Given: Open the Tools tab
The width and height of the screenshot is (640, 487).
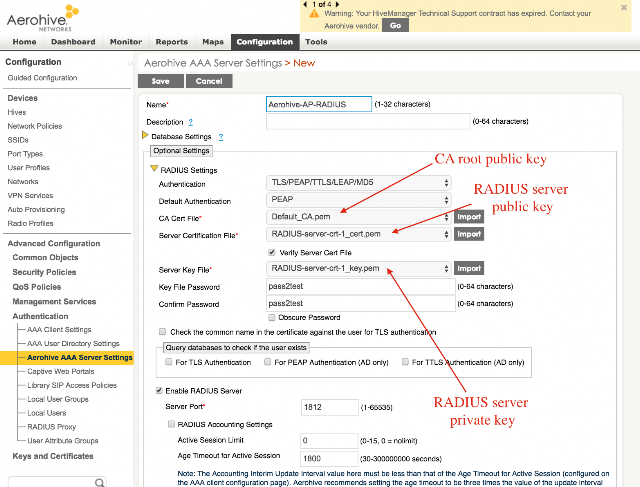Looking at the screenshot, I should 316,42.
